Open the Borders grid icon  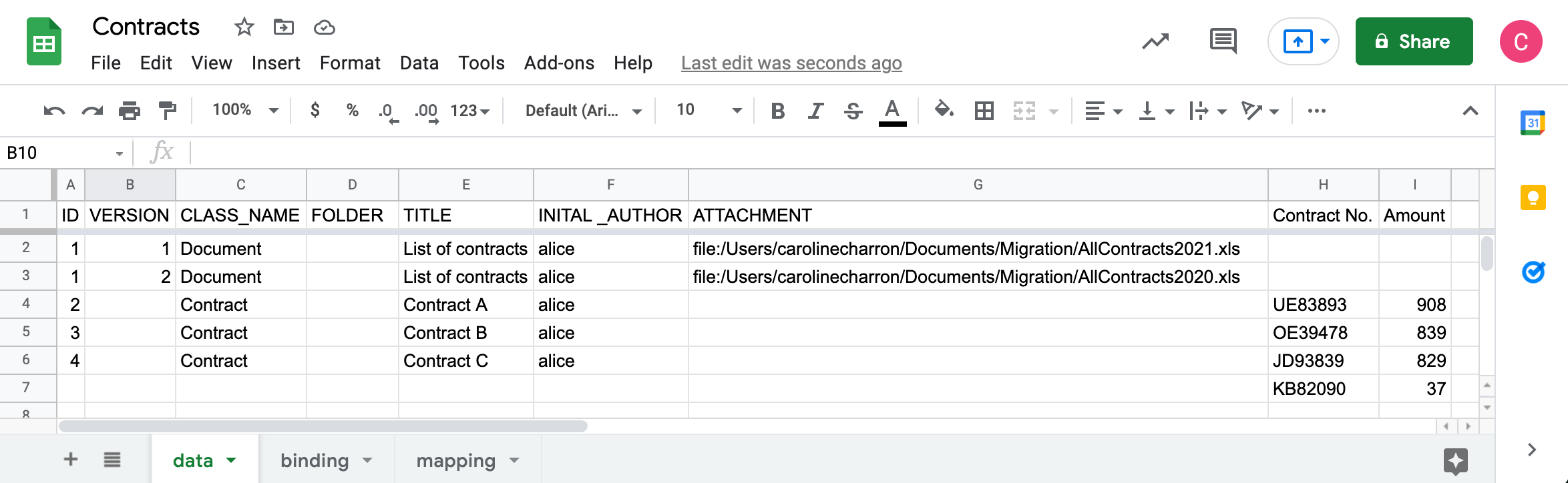click(984, 111)
